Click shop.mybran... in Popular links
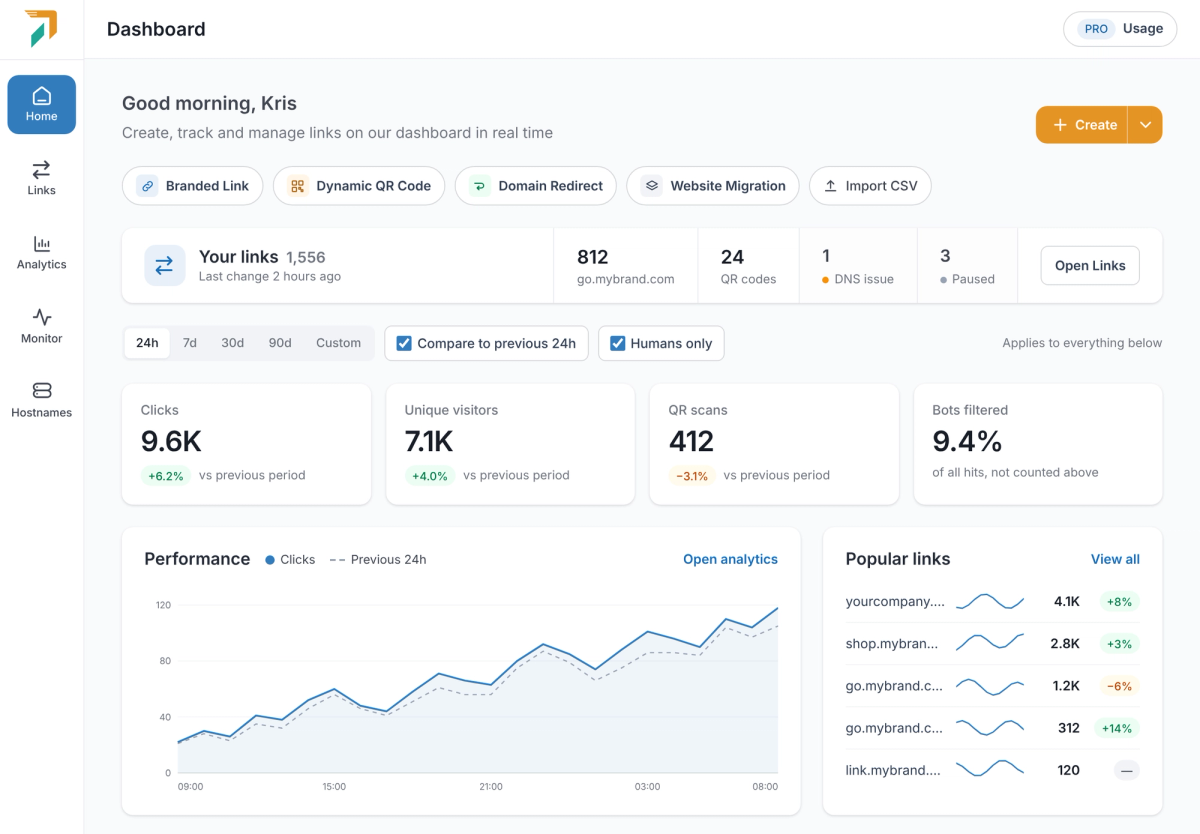Screen dimensions: 1200x834 (892, 644)
